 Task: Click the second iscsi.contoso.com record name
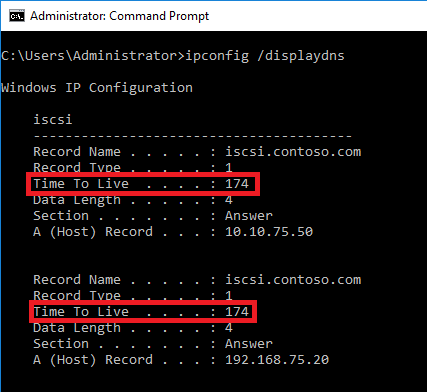point(293,280)
